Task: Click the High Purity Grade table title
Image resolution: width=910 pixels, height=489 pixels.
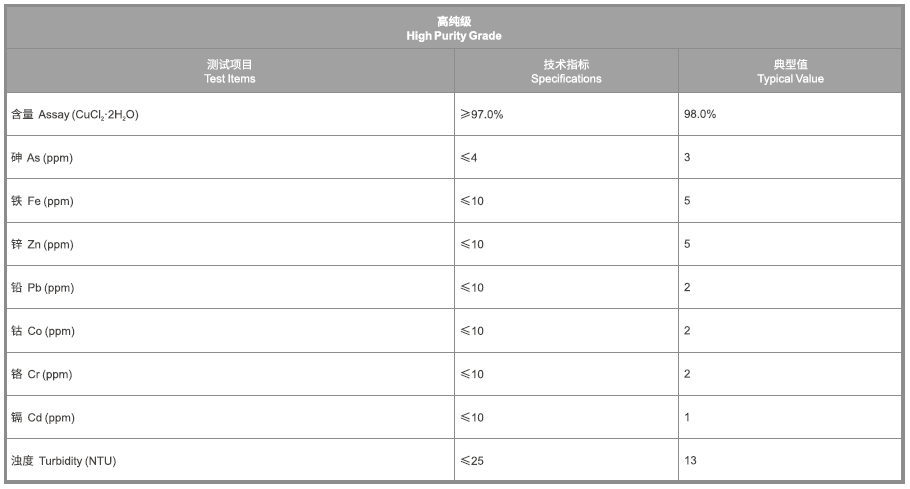Action: coord(454,28)
